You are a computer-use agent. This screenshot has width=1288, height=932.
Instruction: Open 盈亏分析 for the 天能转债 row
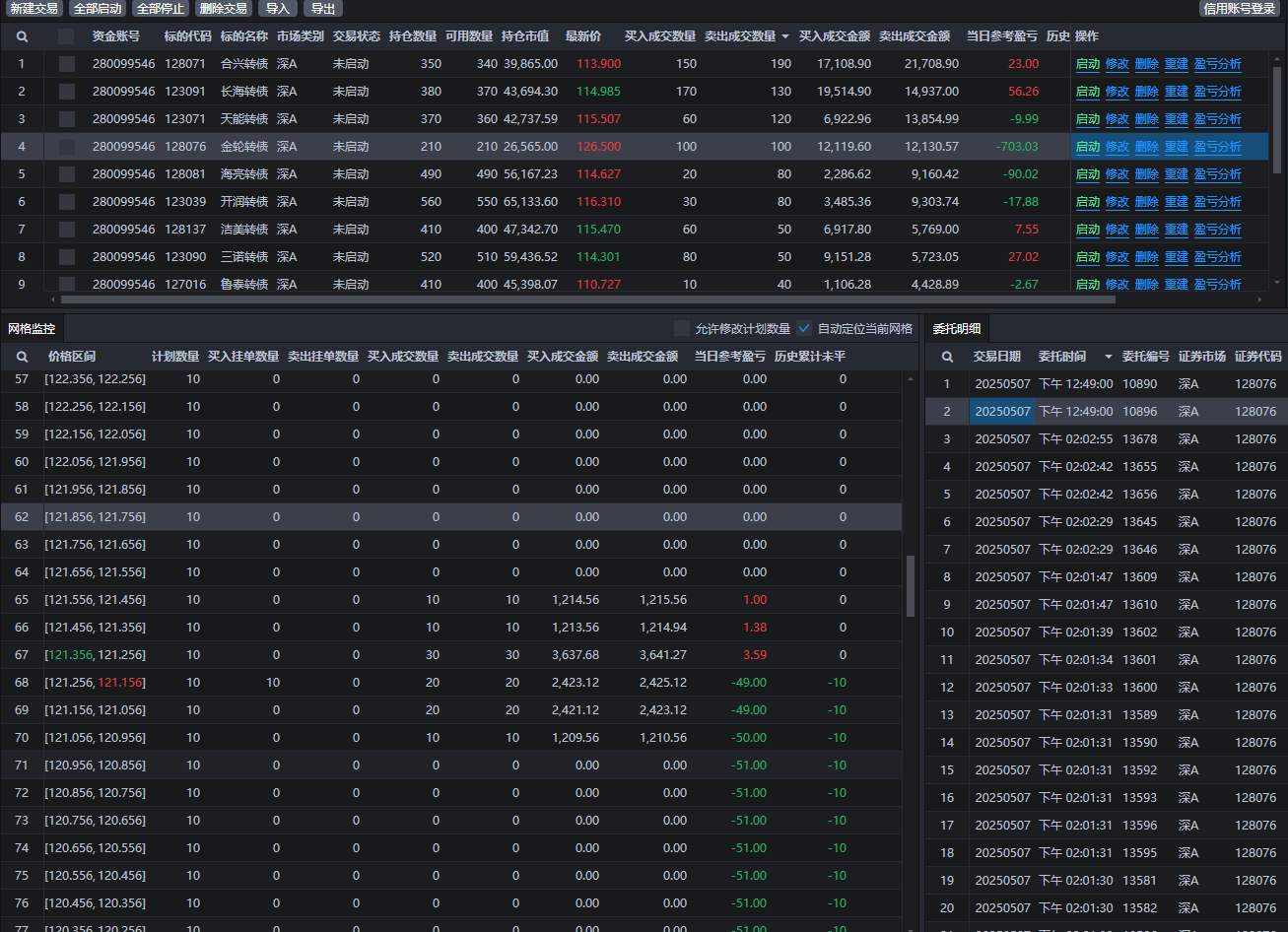point(1217,119)
